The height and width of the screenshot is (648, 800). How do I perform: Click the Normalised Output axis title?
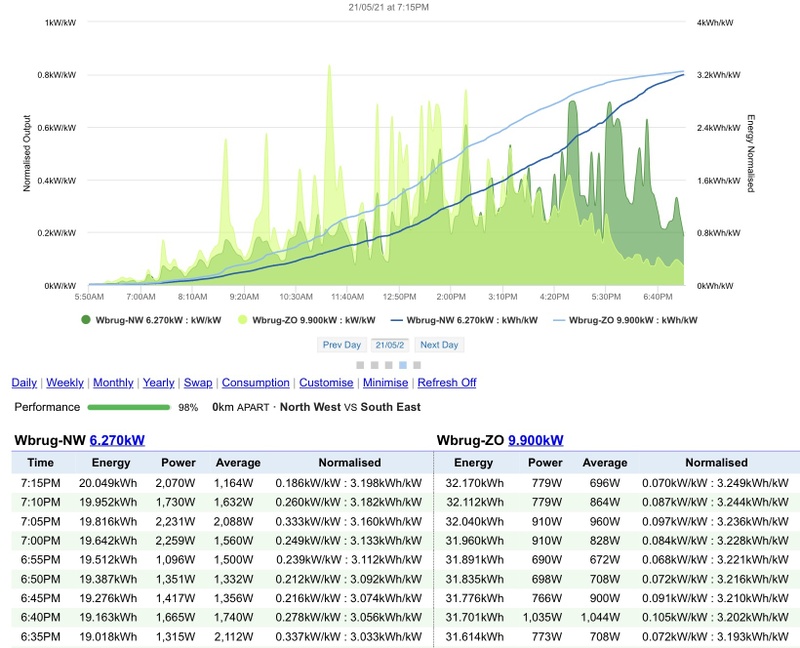point(27,153)
